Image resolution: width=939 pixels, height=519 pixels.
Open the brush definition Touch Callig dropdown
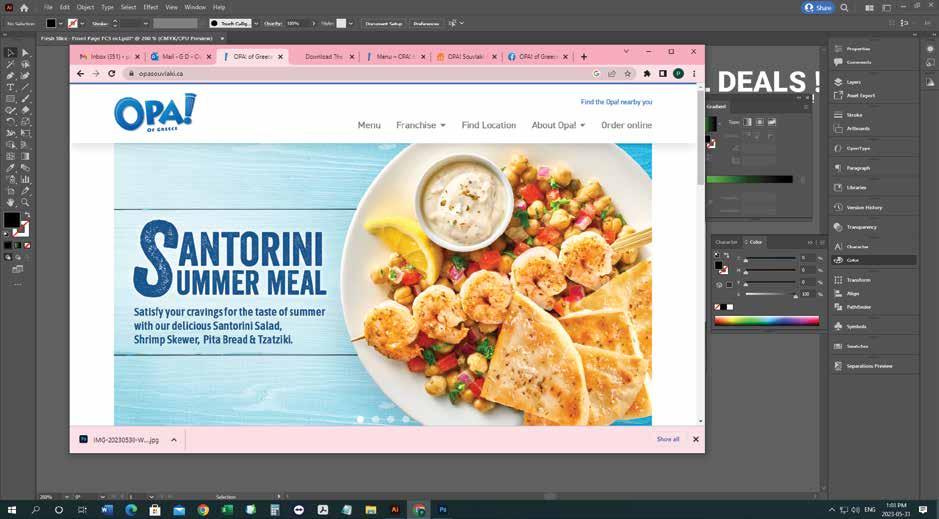pos(256,23)
